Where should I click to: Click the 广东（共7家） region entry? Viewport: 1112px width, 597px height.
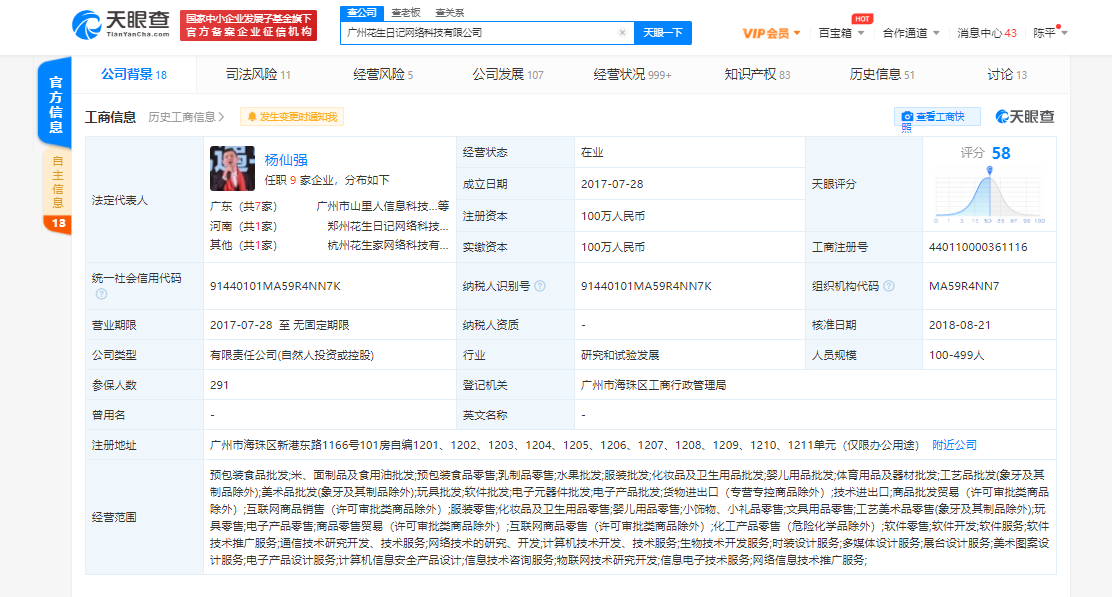[x=243, y=206]
